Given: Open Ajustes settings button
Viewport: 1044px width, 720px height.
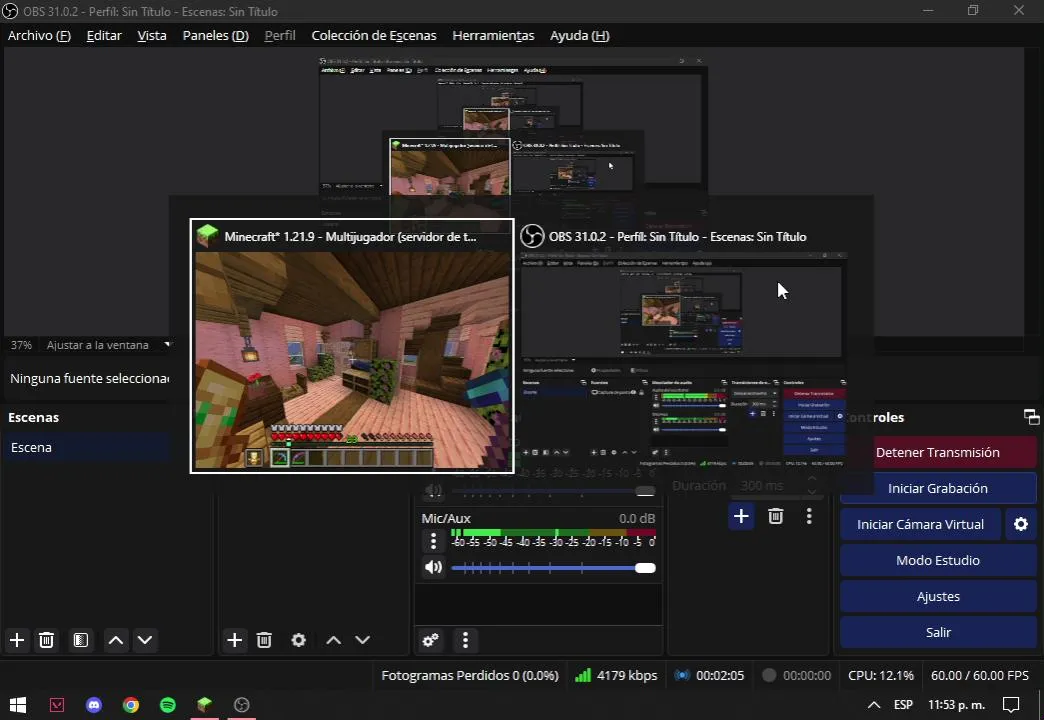Looking at the screenshot, I should pos(938,596).
